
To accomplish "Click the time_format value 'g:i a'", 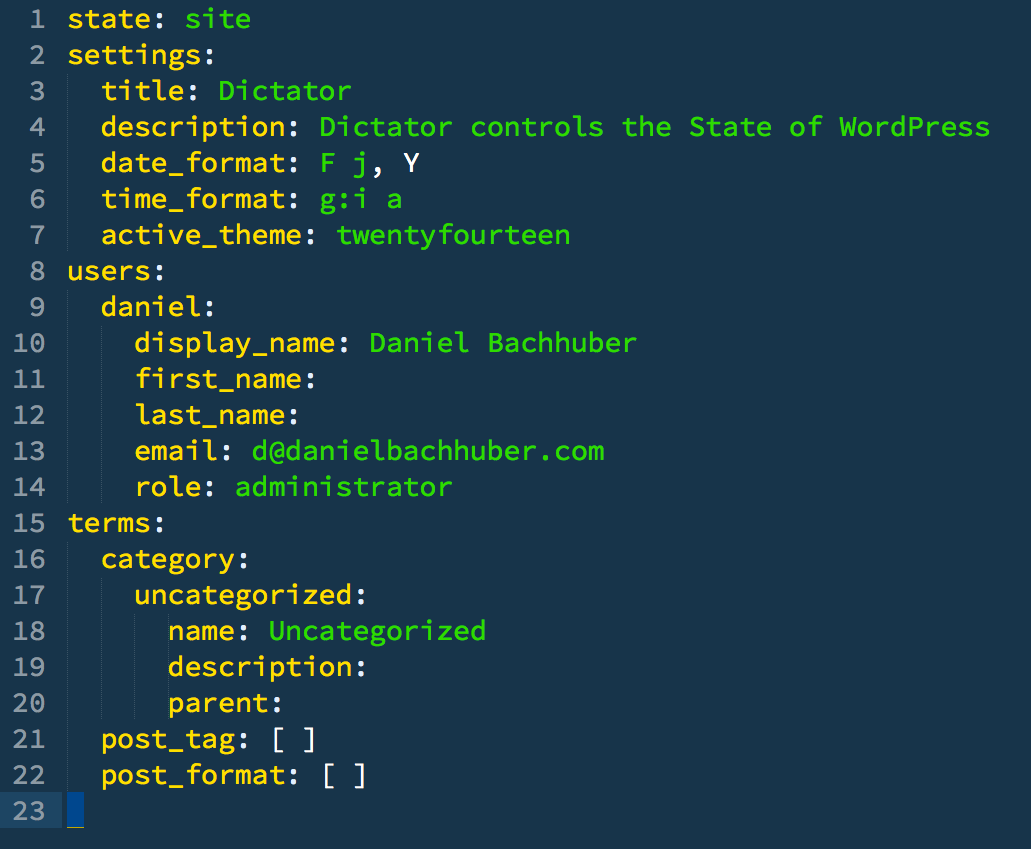I will (x=360, y=200).
